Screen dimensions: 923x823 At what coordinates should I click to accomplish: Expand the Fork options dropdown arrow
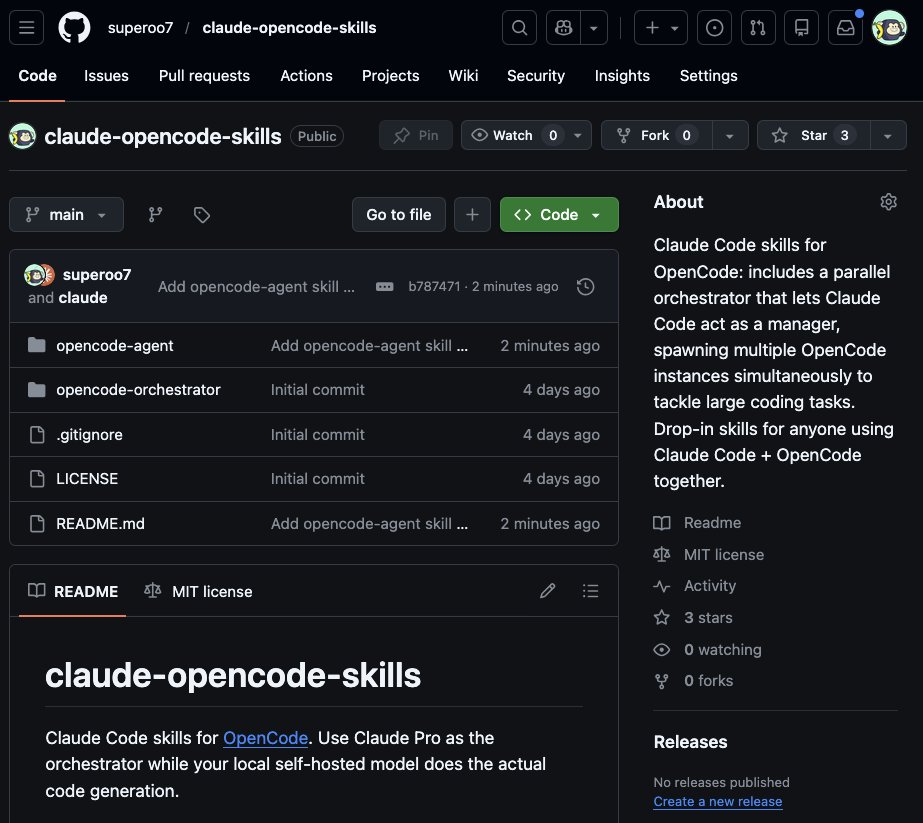click(x=730, y=135)
